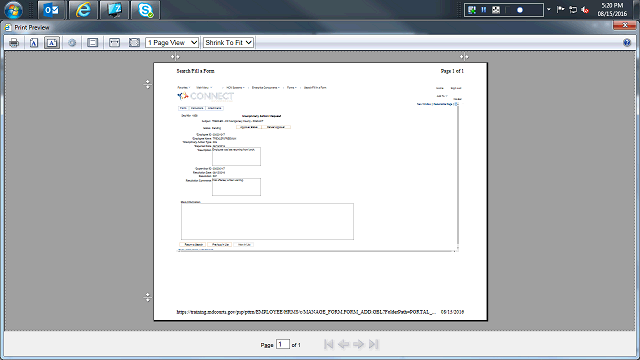Grab the upper vertical margin marker on left
The image size is (640, 360).
(x=148, y=84)
